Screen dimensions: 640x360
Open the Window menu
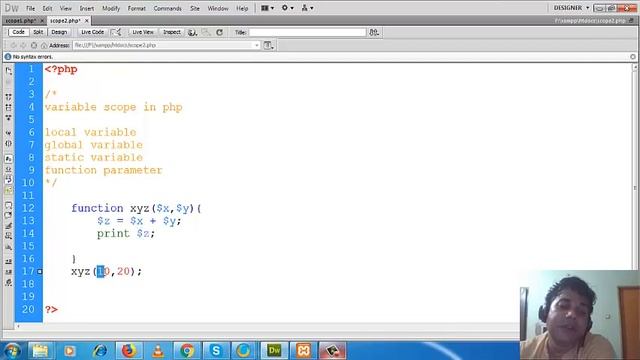pos(218,8)
